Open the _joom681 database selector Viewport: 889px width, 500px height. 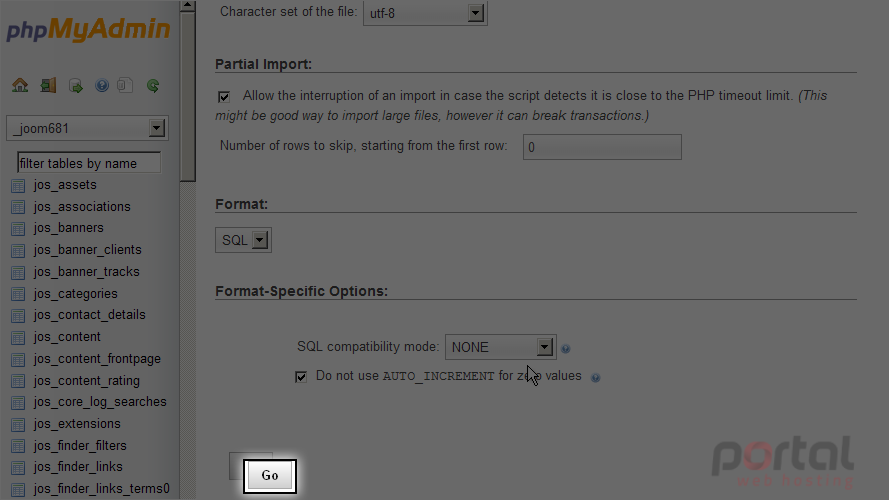[87, 128]
